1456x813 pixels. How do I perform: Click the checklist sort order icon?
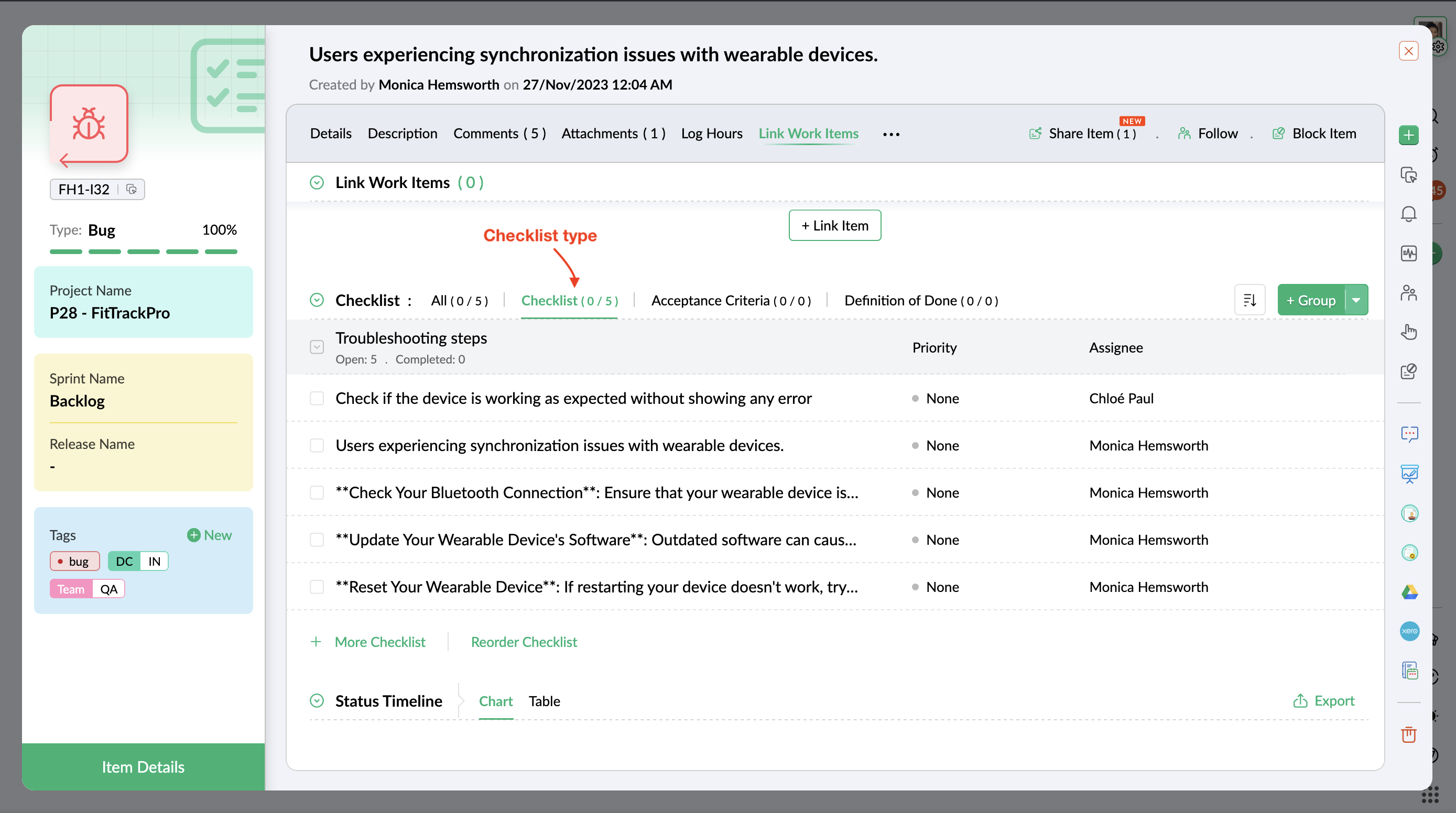[x=1249, y=300]
